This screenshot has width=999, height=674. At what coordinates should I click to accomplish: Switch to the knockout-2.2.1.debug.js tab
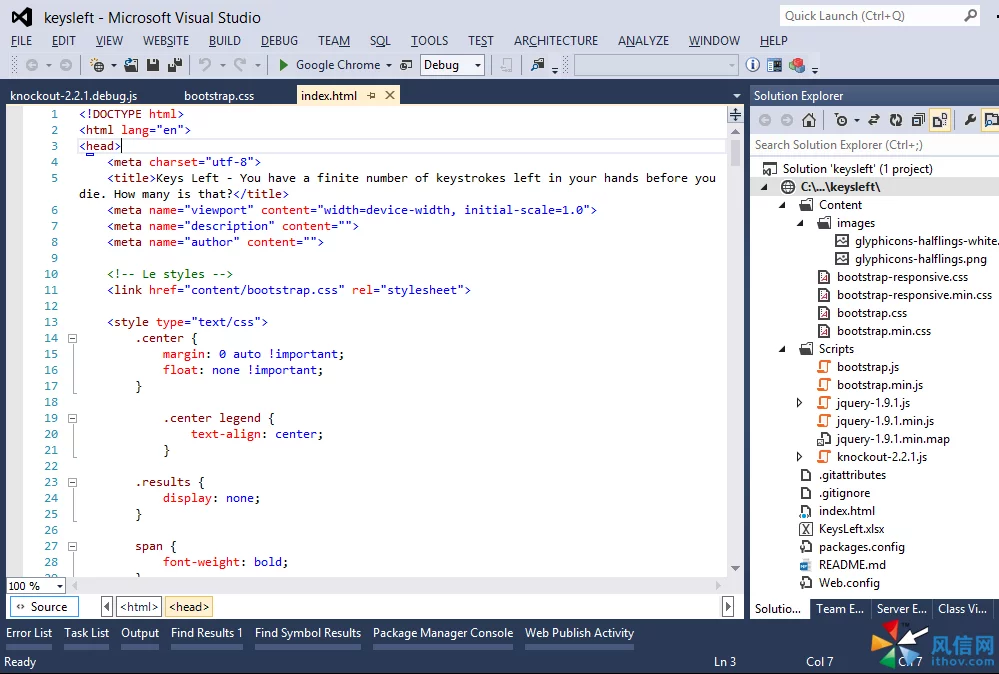(x=74, y=96)
